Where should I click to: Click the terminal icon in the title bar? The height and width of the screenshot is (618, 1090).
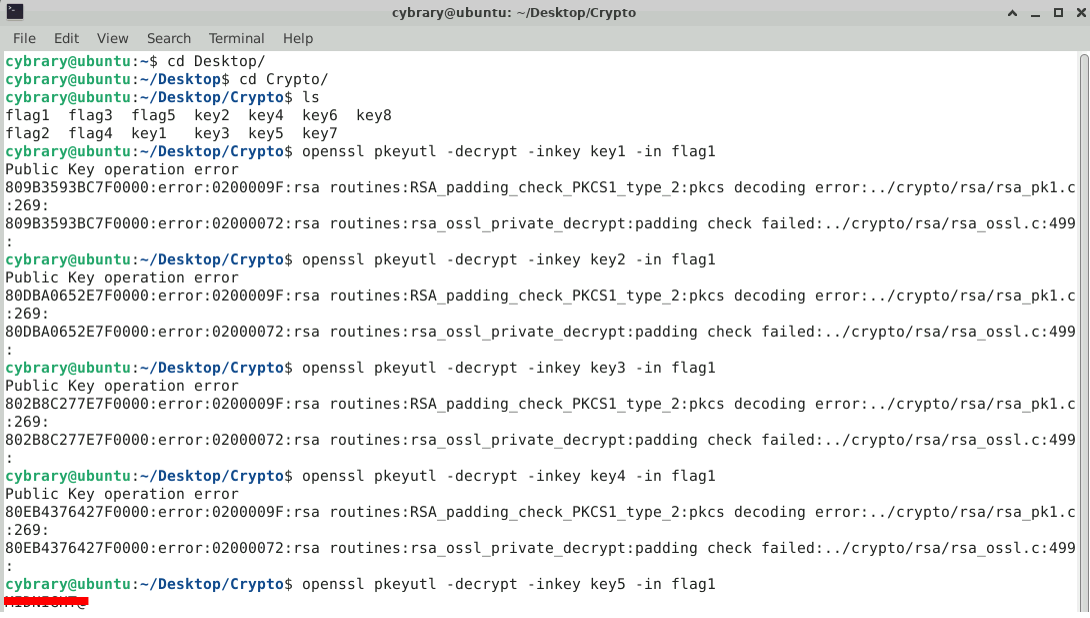coord(12,13)
